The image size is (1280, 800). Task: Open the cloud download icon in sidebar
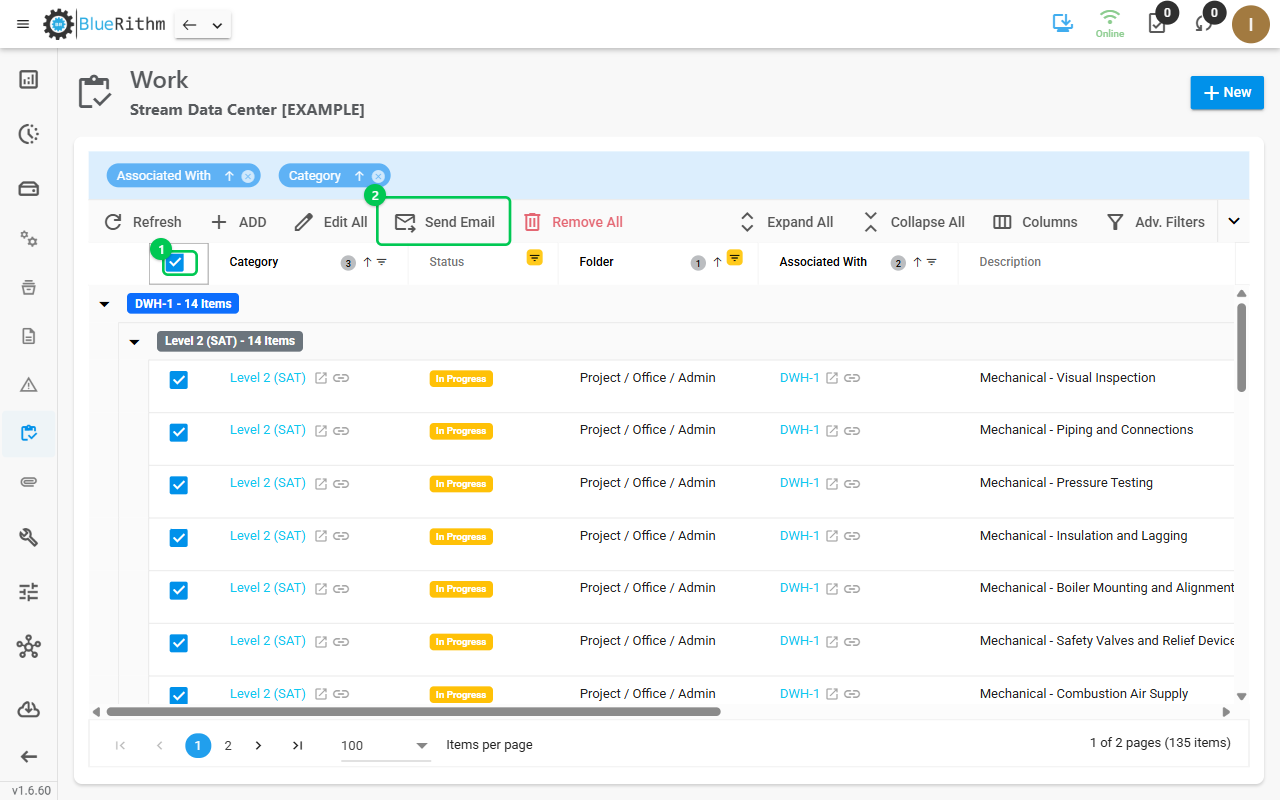[x=29, y=709]
